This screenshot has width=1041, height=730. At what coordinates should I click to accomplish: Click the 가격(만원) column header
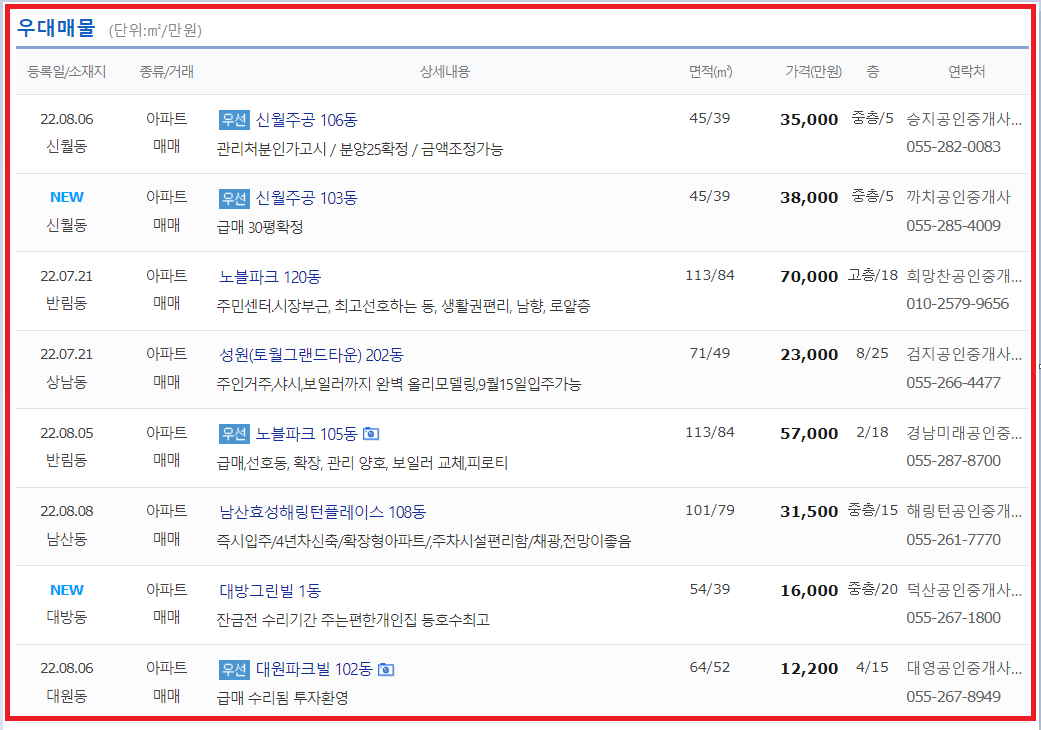813,72
